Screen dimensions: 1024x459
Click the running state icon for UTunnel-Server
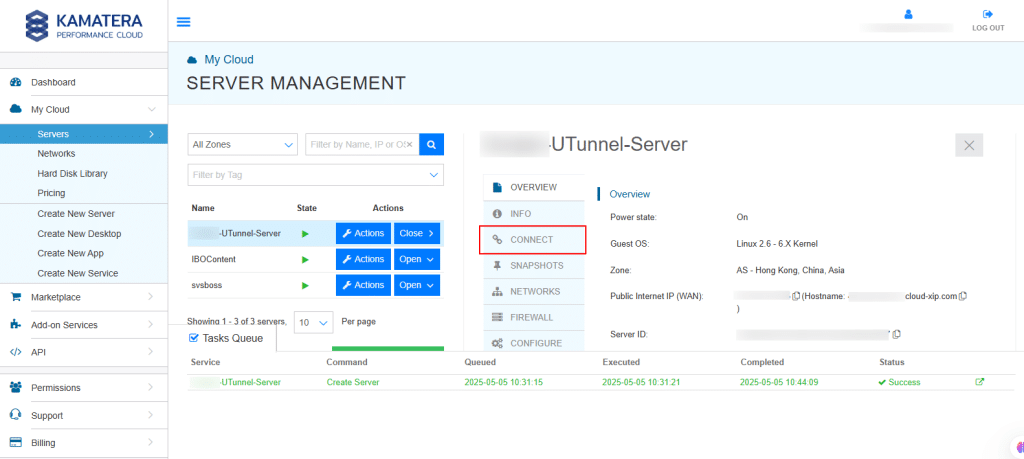pos(305,233)
